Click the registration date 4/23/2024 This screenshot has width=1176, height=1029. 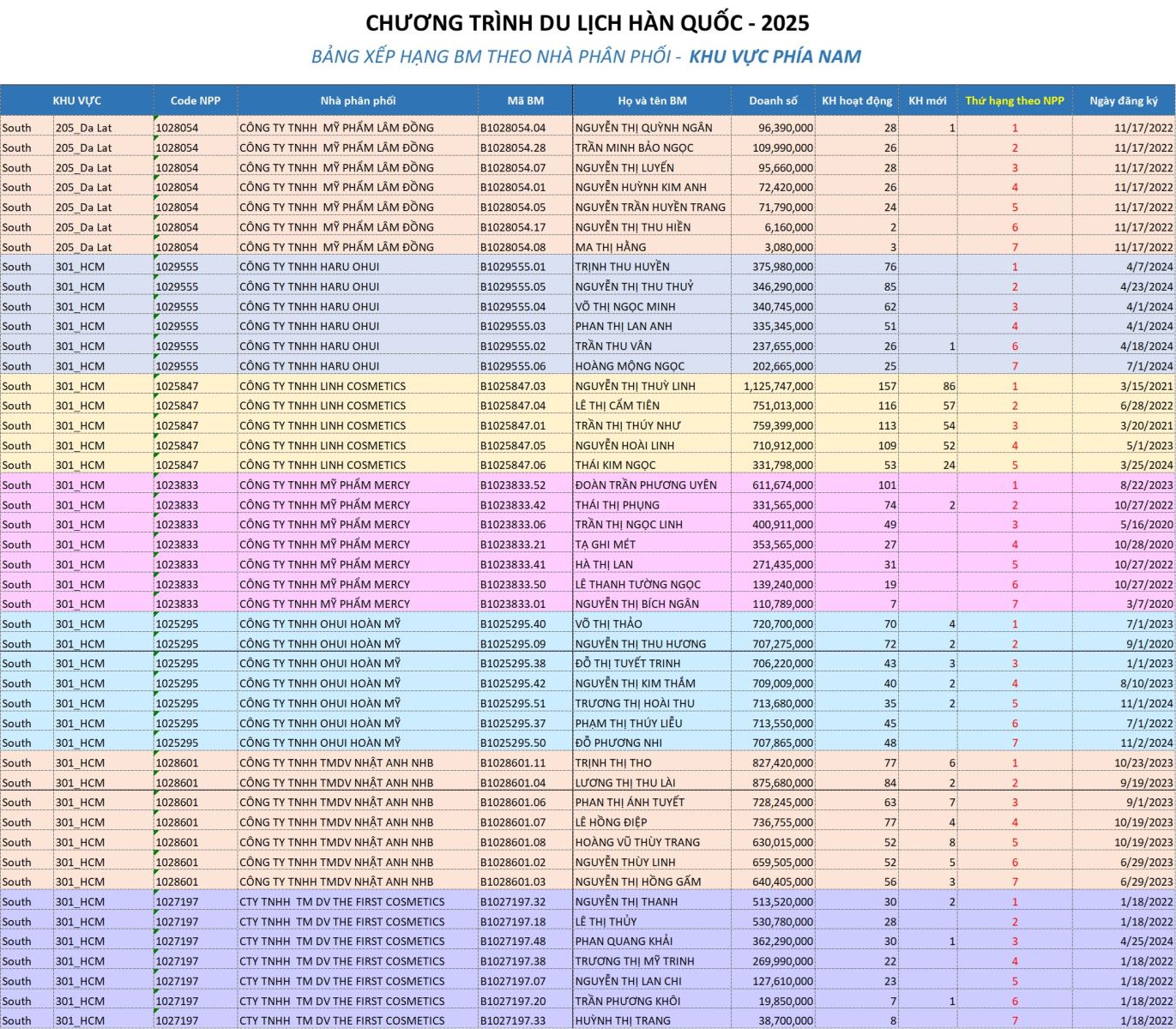click(x=1146, y=286)
